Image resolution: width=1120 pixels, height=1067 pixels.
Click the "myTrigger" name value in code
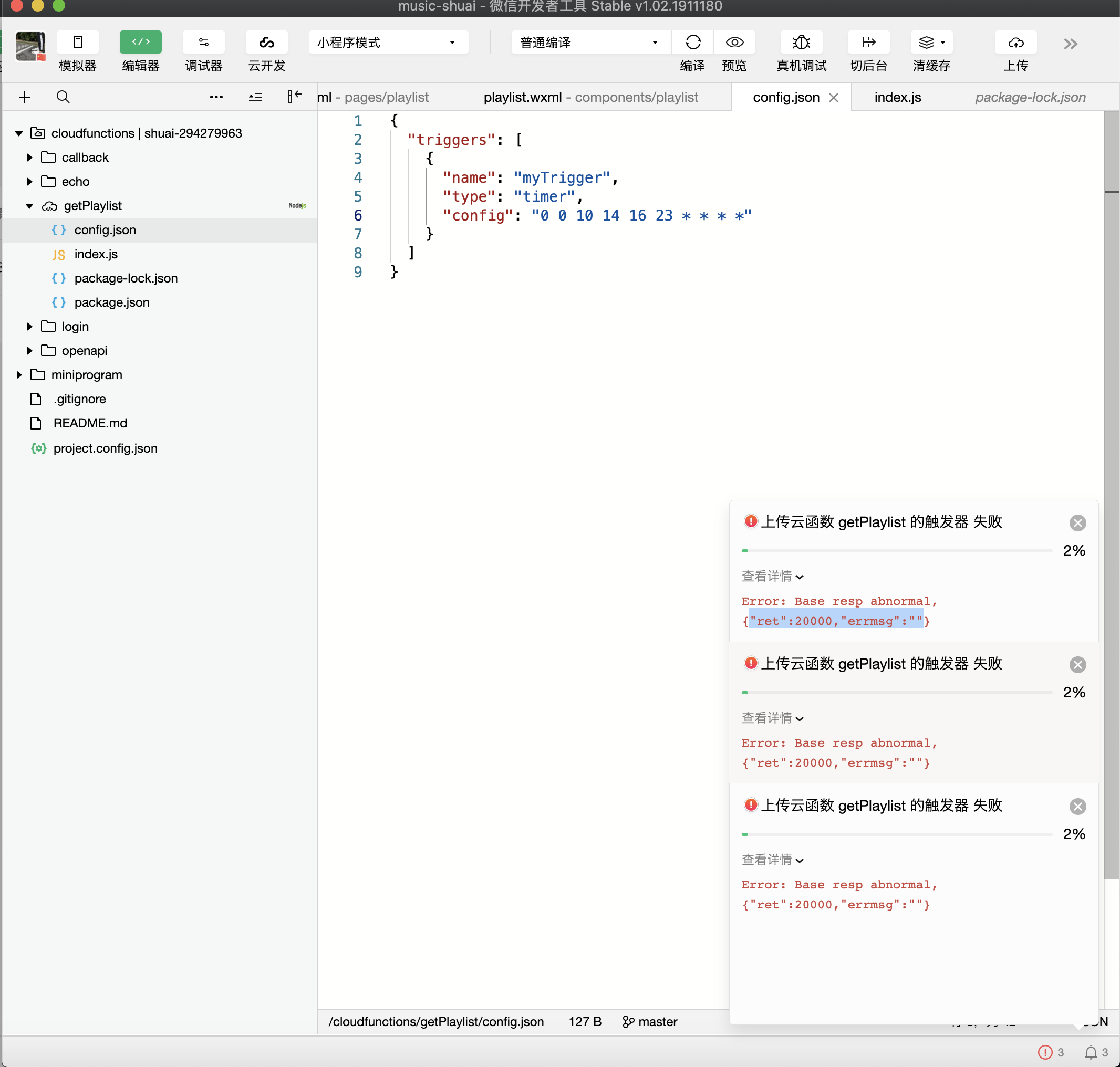point(562,178)
